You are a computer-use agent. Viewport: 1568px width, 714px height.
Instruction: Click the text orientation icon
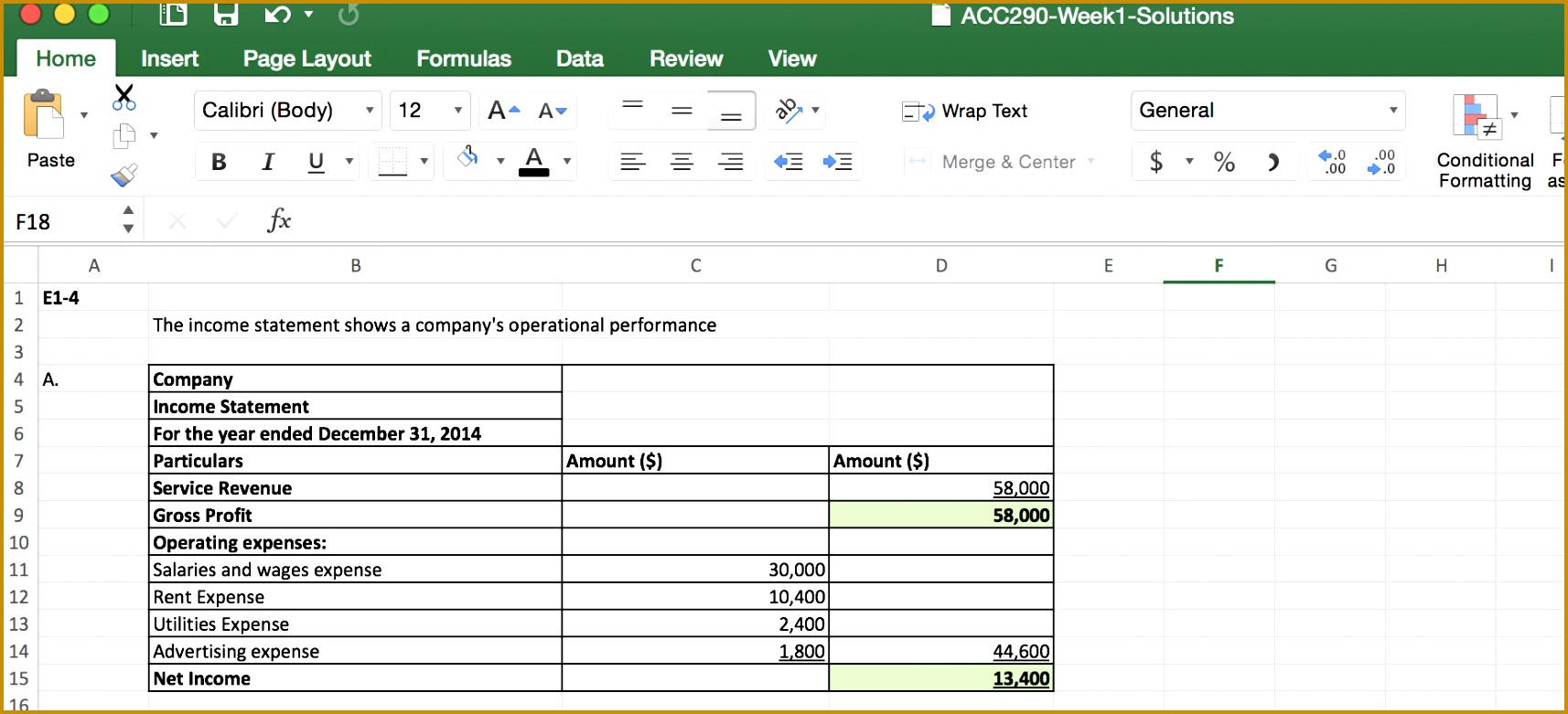[x=789, y=111]
